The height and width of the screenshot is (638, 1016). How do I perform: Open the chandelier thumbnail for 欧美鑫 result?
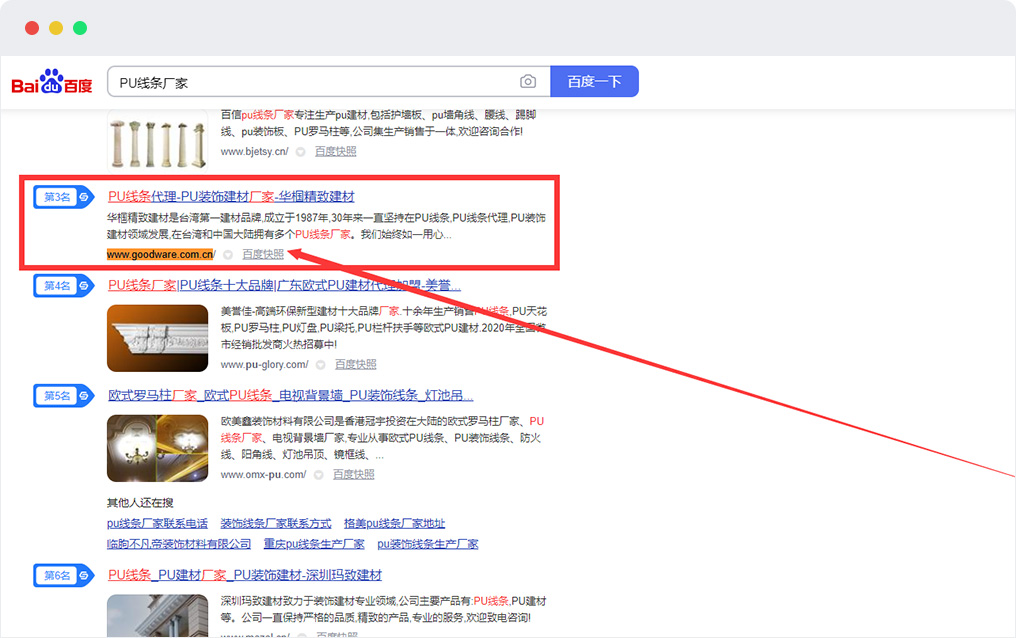click(x=157, y=448)
